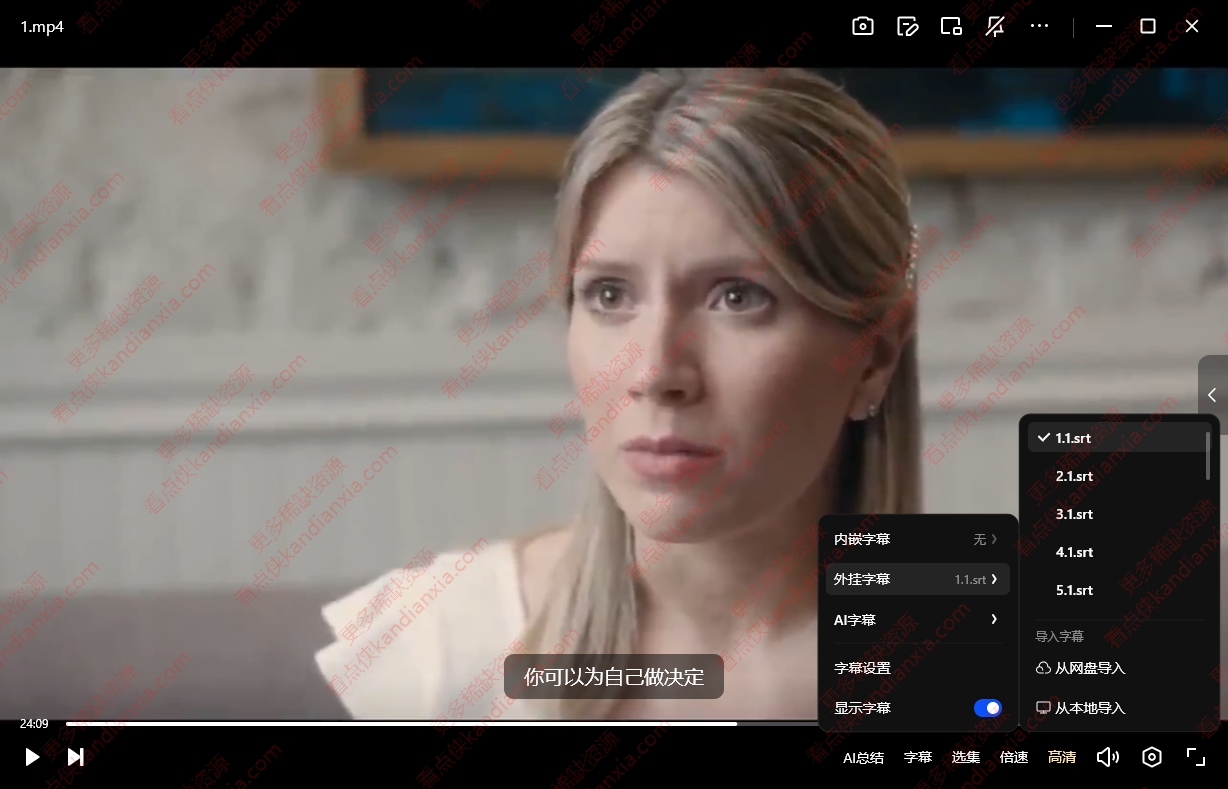Open the note editing icon
1228x789 pixels.
click(907, 27)
